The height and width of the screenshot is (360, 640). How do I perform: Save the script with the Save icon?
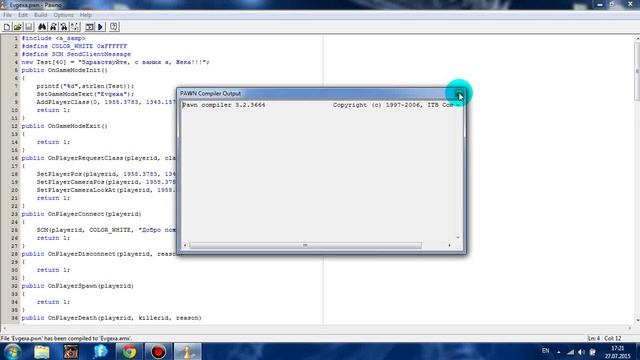pos(29,27)
